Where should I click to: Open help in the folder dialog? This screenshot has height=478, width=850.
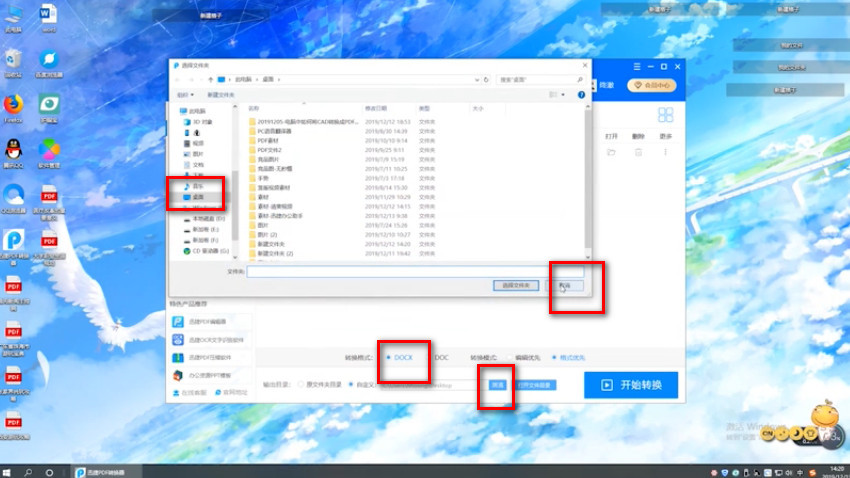(x=581, y=95)
